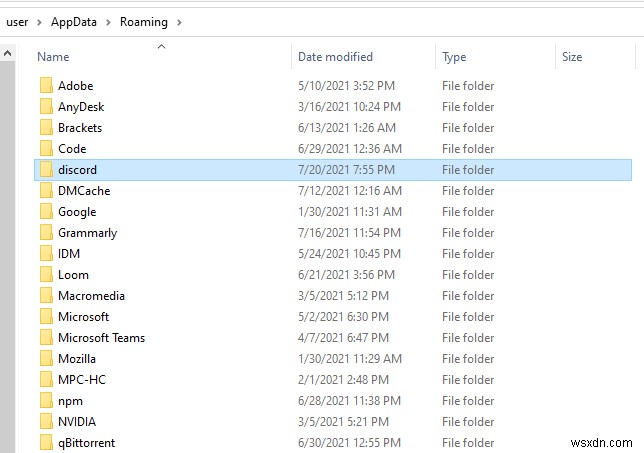The height and width of the screenshot is (453, 644).
Task: Click File folder type in Loom row
Action: pyautogui.click(x=468, y=274)
